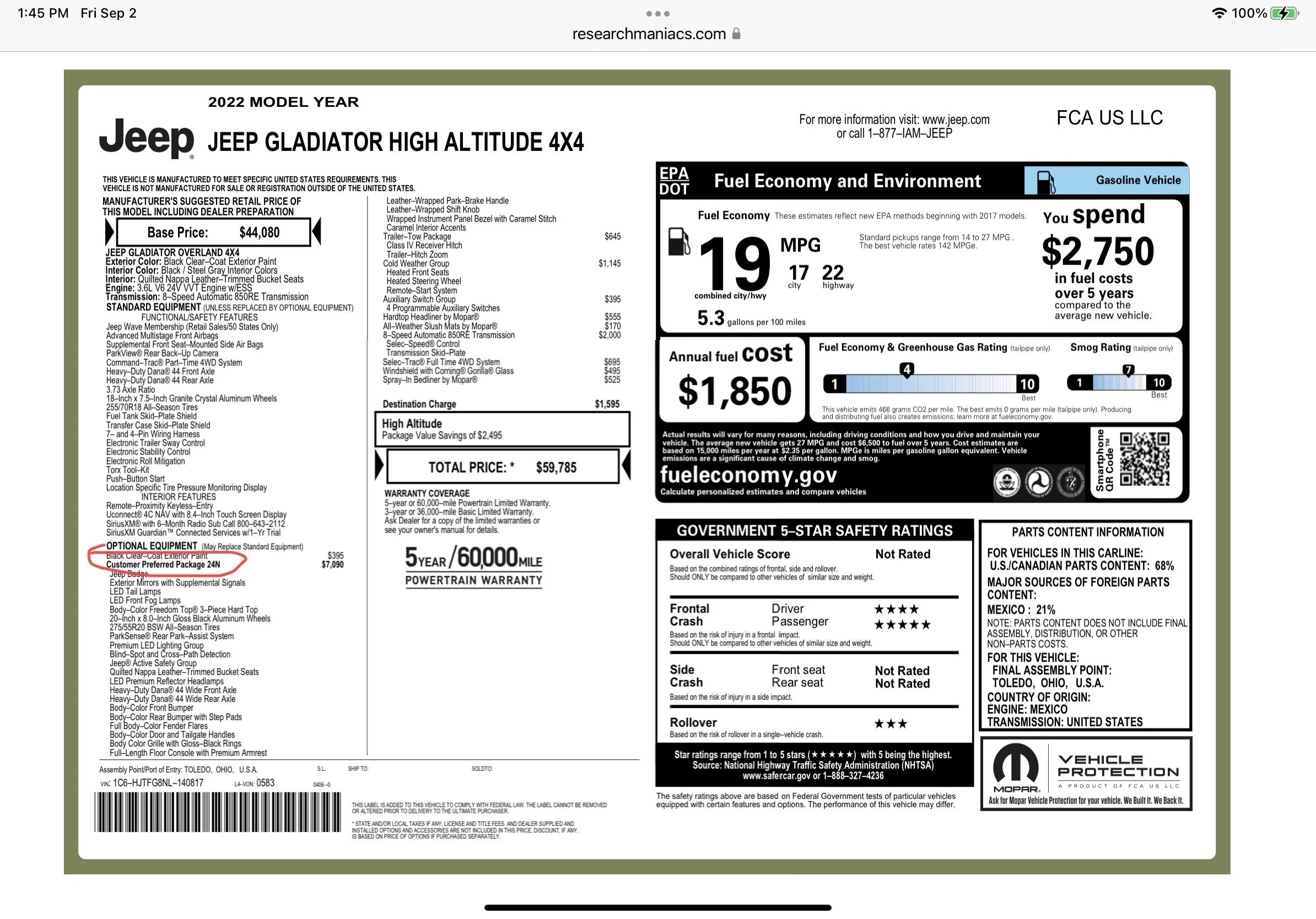This screenshot has height=919, width=1316.
Task: Tap "Customer Preferred Package 24N" text
Action: [x=163, y=564]
